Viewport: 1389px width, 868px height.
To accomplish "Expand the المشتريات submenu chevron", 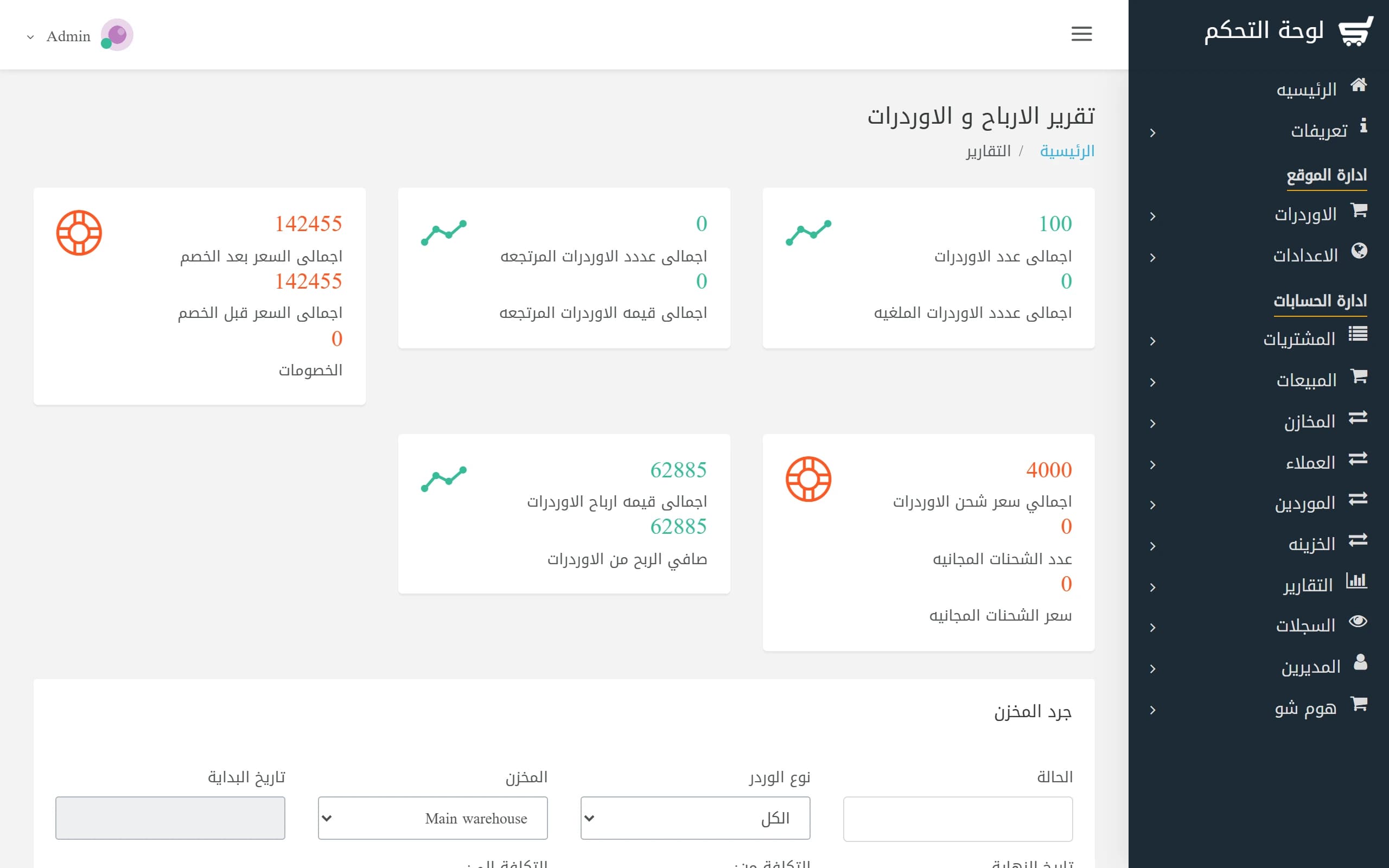I will pyautogui.click(x=1152, y=341).
